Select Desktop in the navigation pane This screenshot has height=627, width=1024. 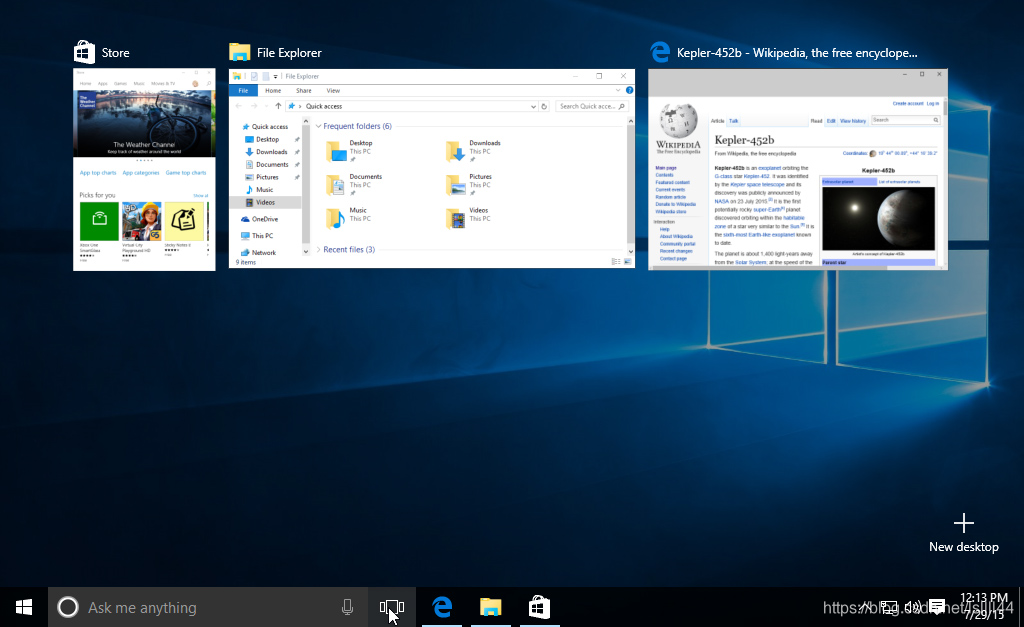point(263,139)
